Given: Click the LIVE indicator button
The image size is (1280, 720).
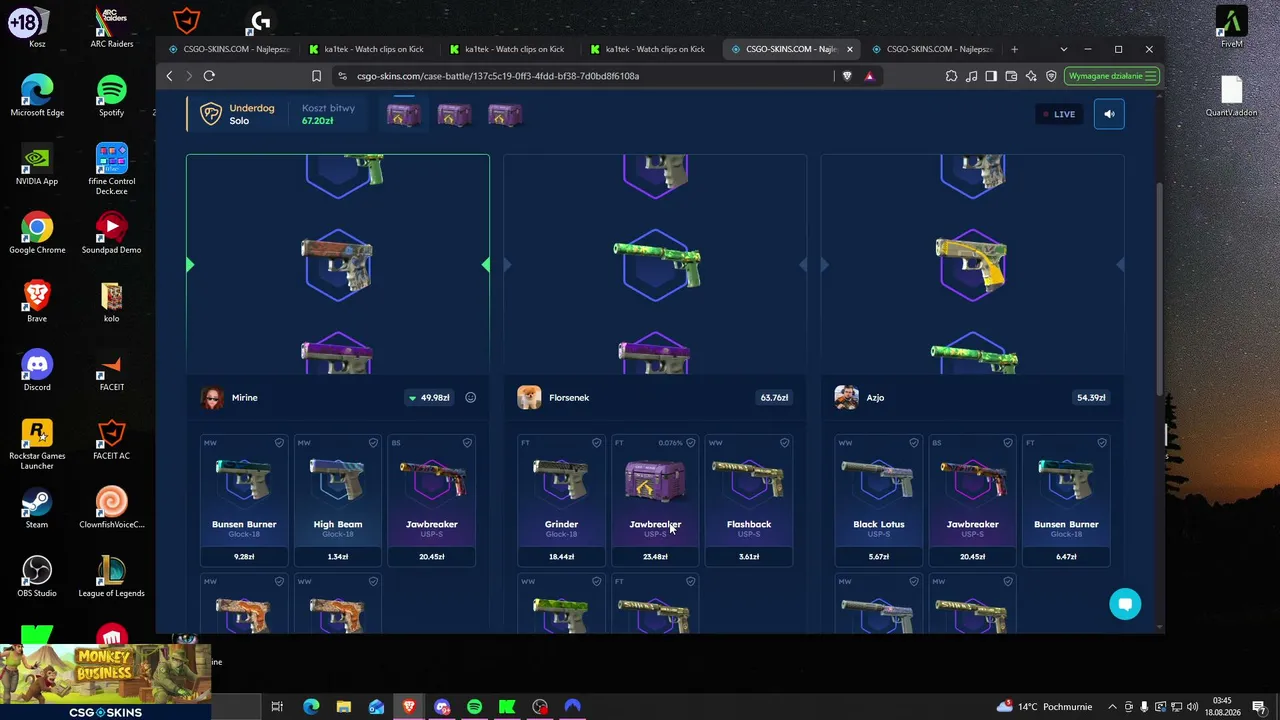Looking at the screenshot, I should point(1058,114).
